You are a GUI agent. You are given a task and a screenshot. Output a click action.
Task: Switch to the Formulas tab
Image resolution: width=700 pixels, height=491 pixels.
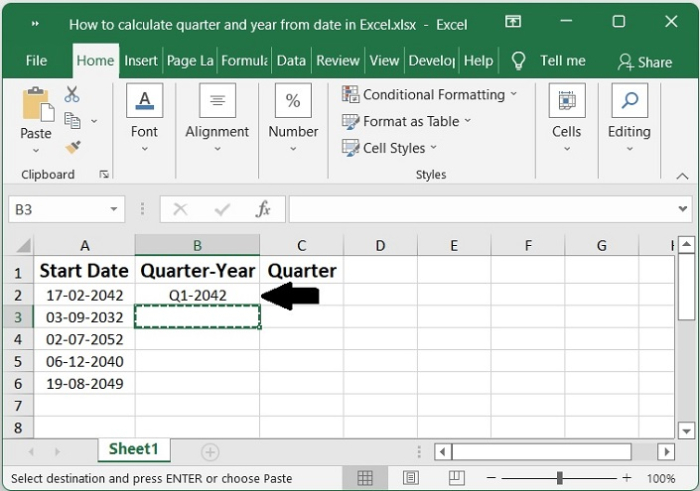click(245, 60)
